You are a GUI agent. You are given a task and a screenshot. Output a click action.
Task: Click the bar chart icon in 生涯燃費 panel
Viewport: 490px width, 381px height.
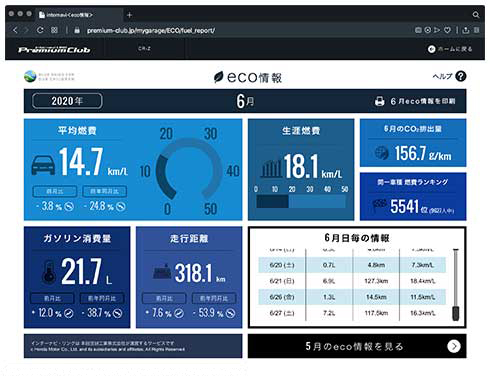271,169
